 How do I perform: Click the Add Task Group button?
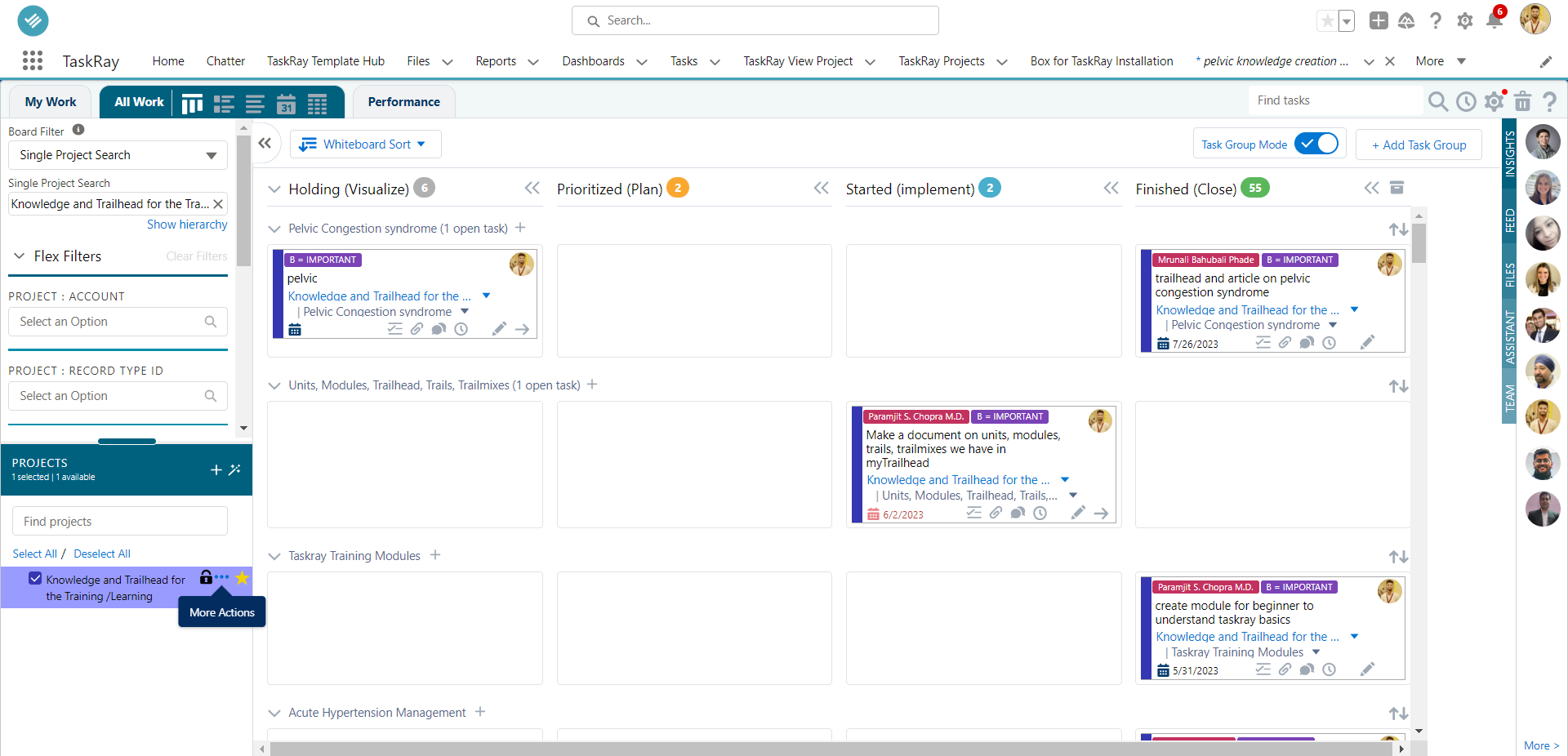click(1419, 145)
